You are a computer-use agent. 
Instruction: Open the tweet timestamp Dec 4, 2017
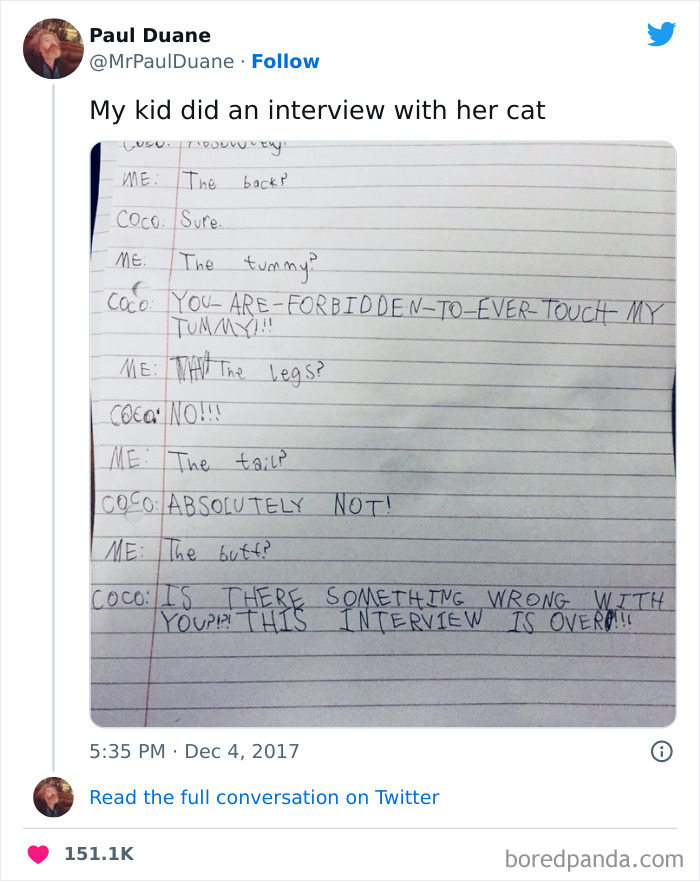pos(193,750)
